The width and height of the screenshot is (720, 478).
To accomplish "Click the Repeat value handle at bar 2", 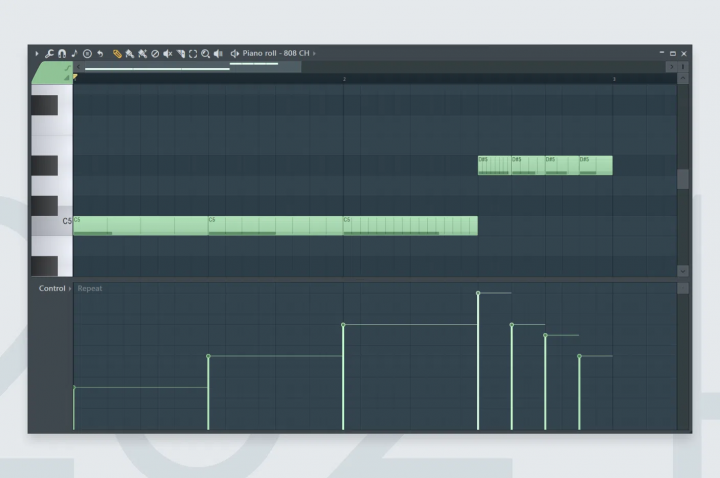I will coord(343,325).
